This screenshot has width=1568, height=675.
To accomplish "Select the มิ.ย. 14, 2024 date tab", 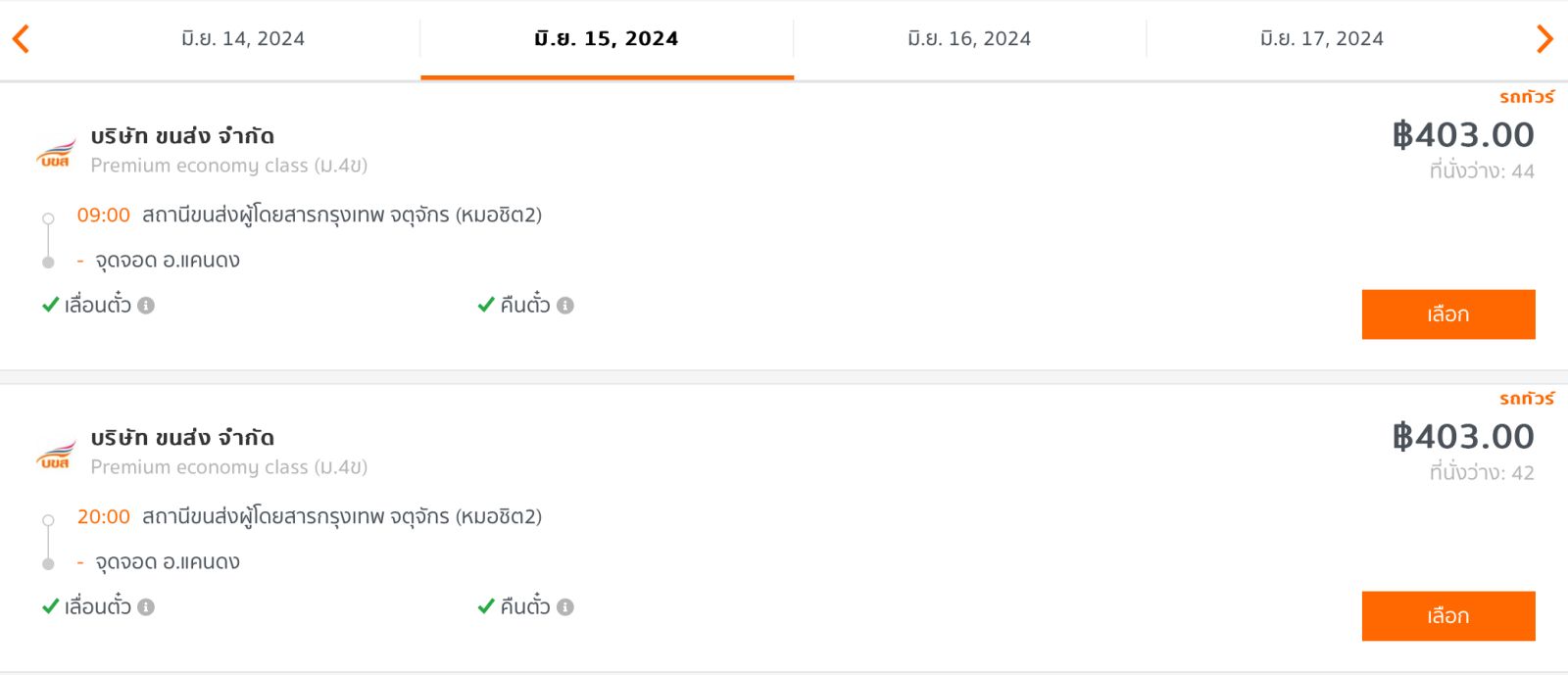I will click(243, 38).
